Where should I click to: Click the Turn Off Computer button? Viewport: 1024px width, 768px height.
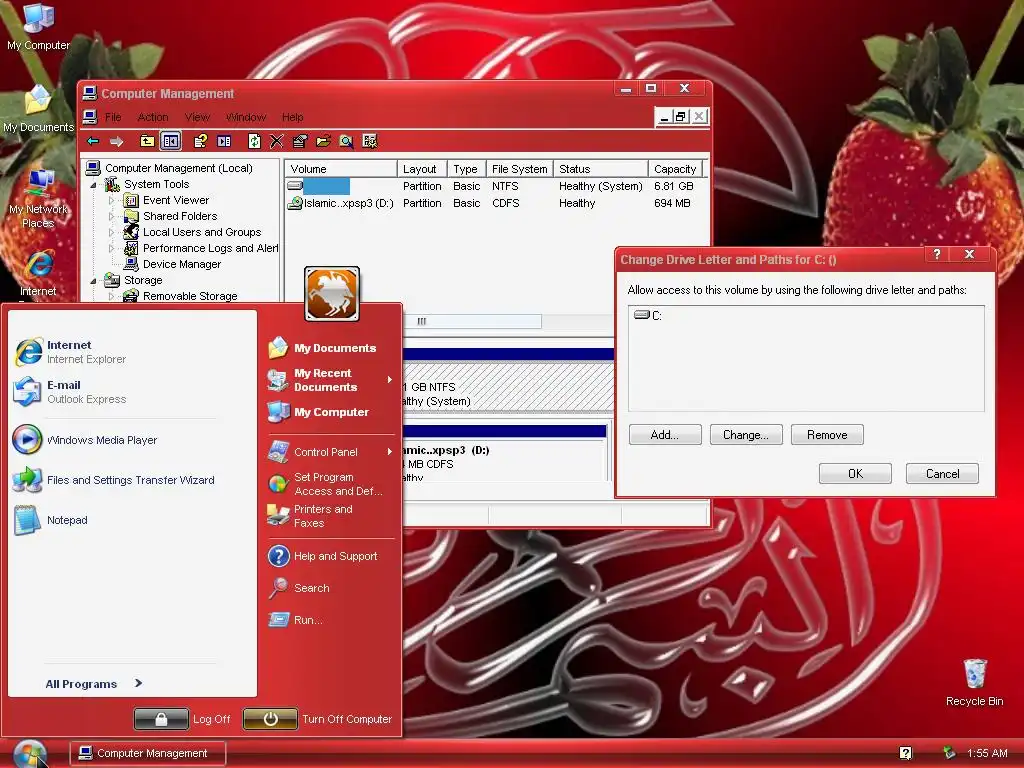coord(317,719)
